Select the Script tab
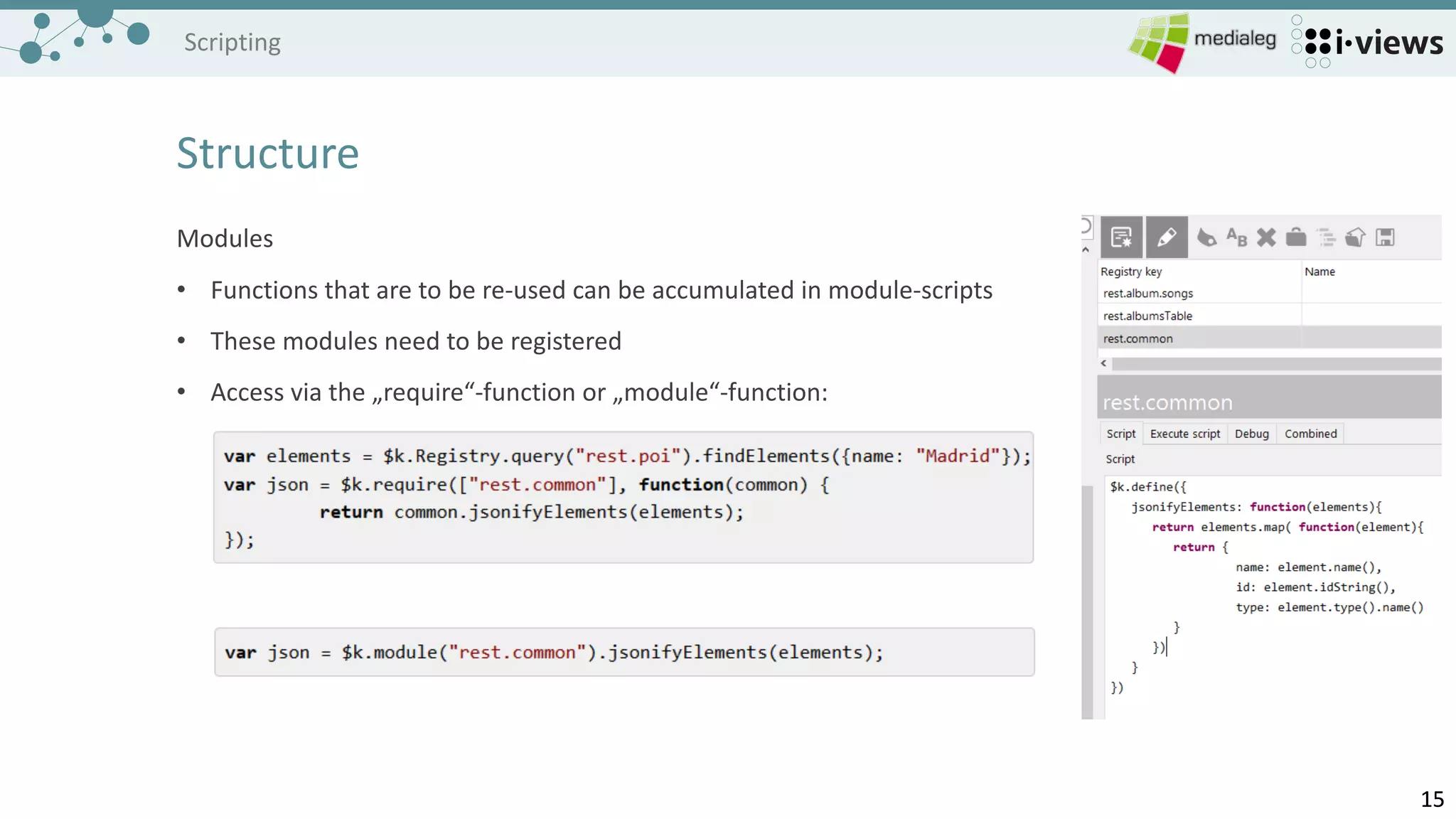 point(1121,434)
